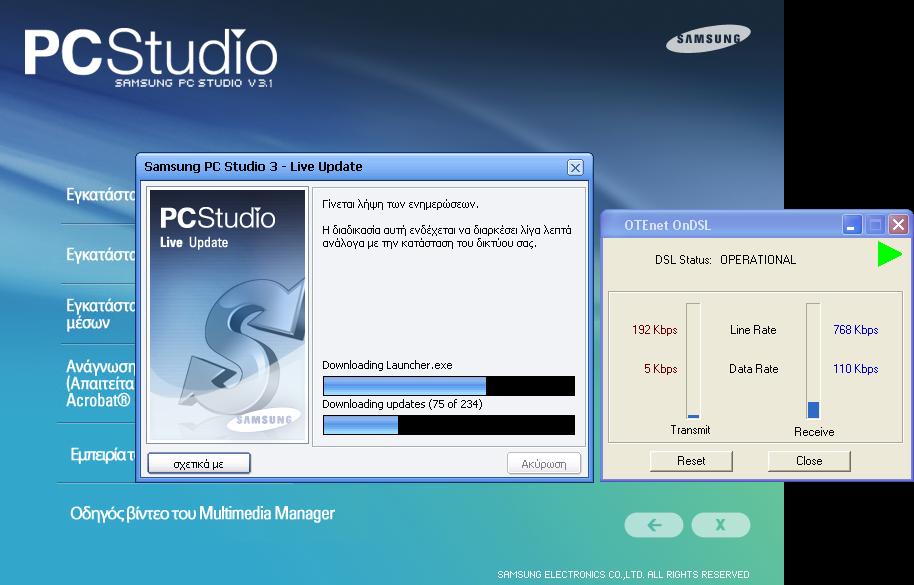The image size is (914, 585).
Task: Select the Εγκατάσταση μέσων menu entry
Action: pos(100,313)
